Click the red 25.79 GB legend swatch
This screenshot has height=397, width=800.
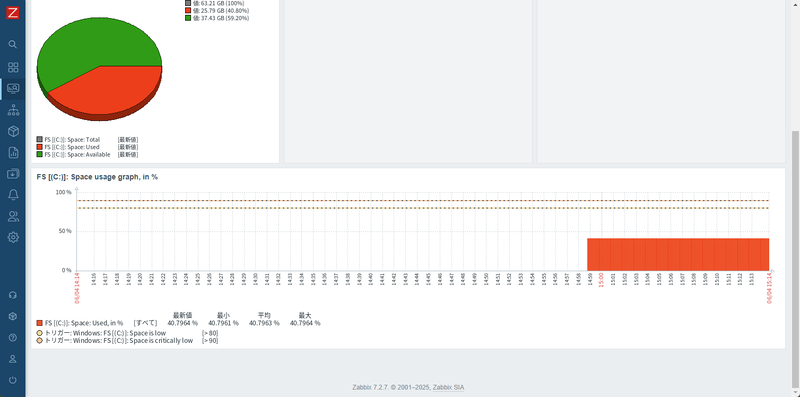(x=188, y=10)
